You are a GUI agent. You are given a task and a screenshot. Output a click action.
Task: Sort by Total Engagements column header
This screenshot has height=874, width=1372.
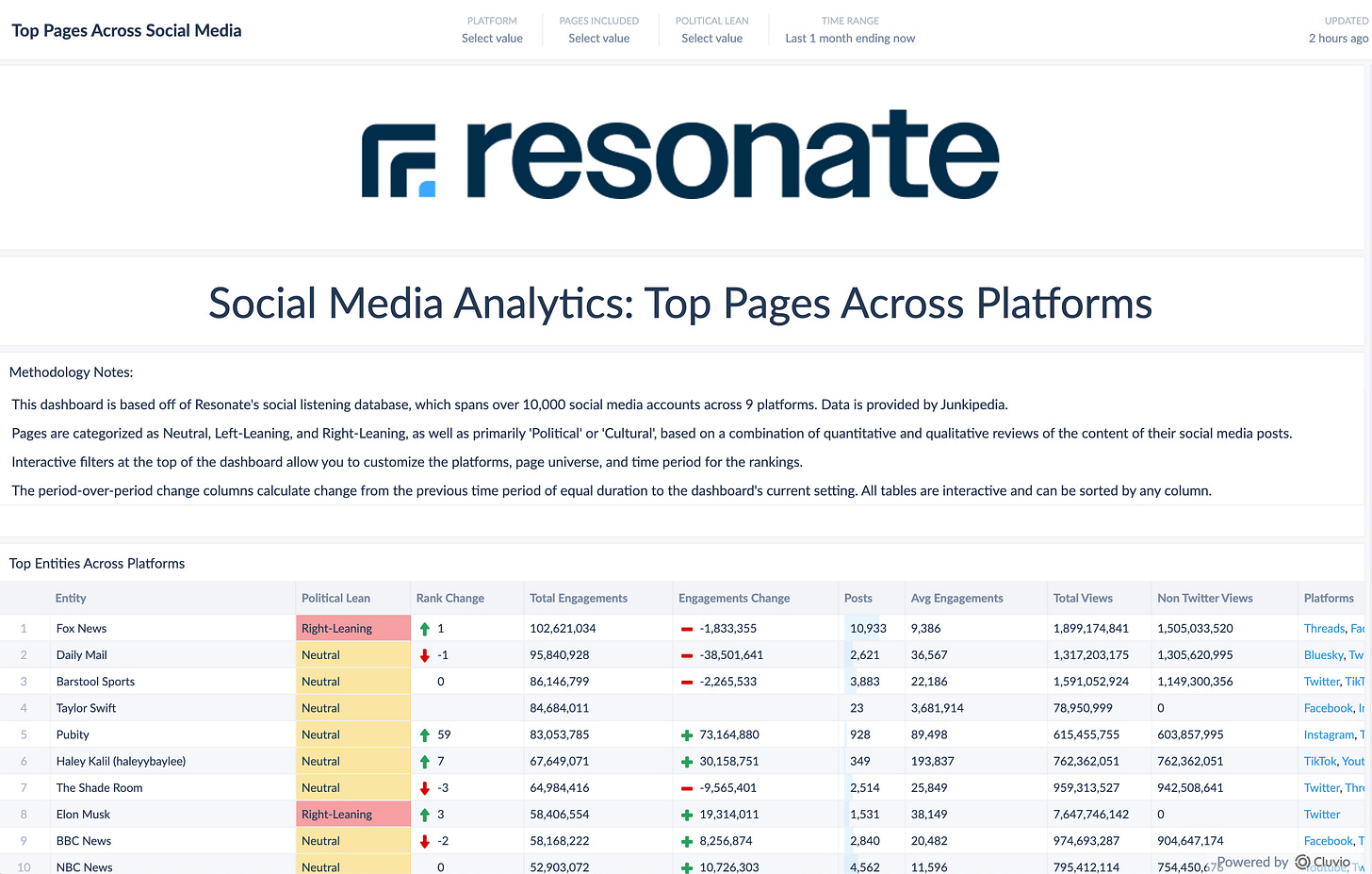579,598
